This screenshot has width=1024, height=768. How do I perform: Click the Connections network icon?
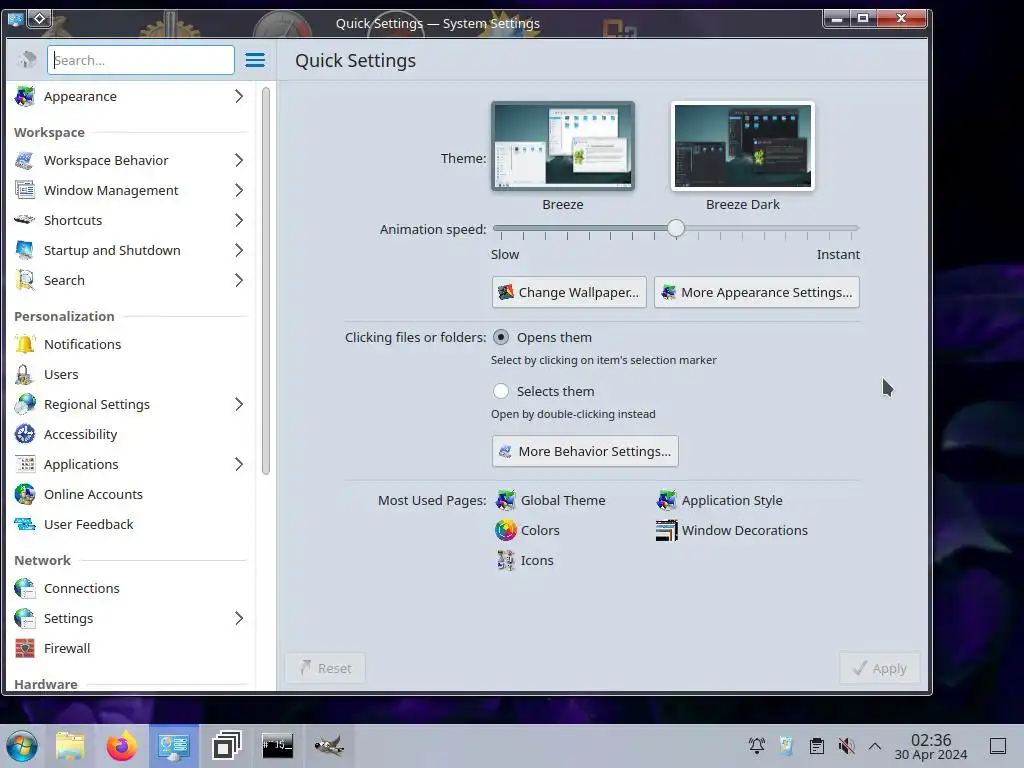25,588
